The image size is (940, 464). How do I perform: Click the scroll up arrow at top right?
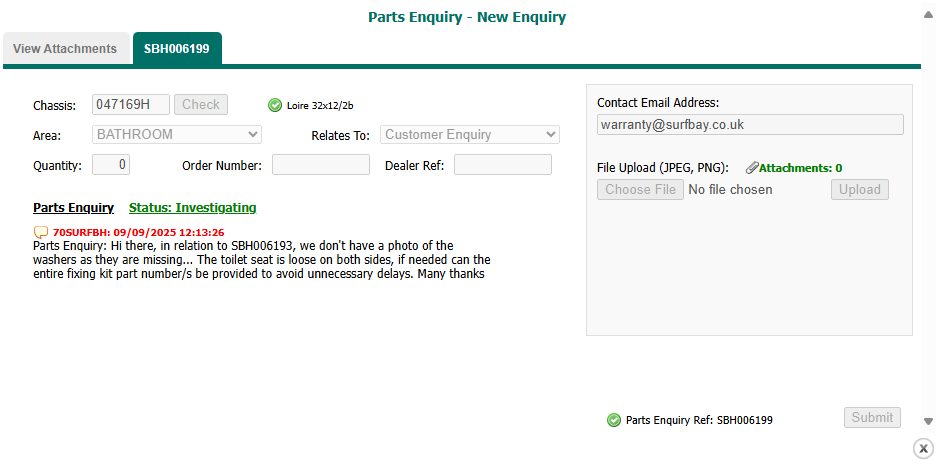point(928,15)
